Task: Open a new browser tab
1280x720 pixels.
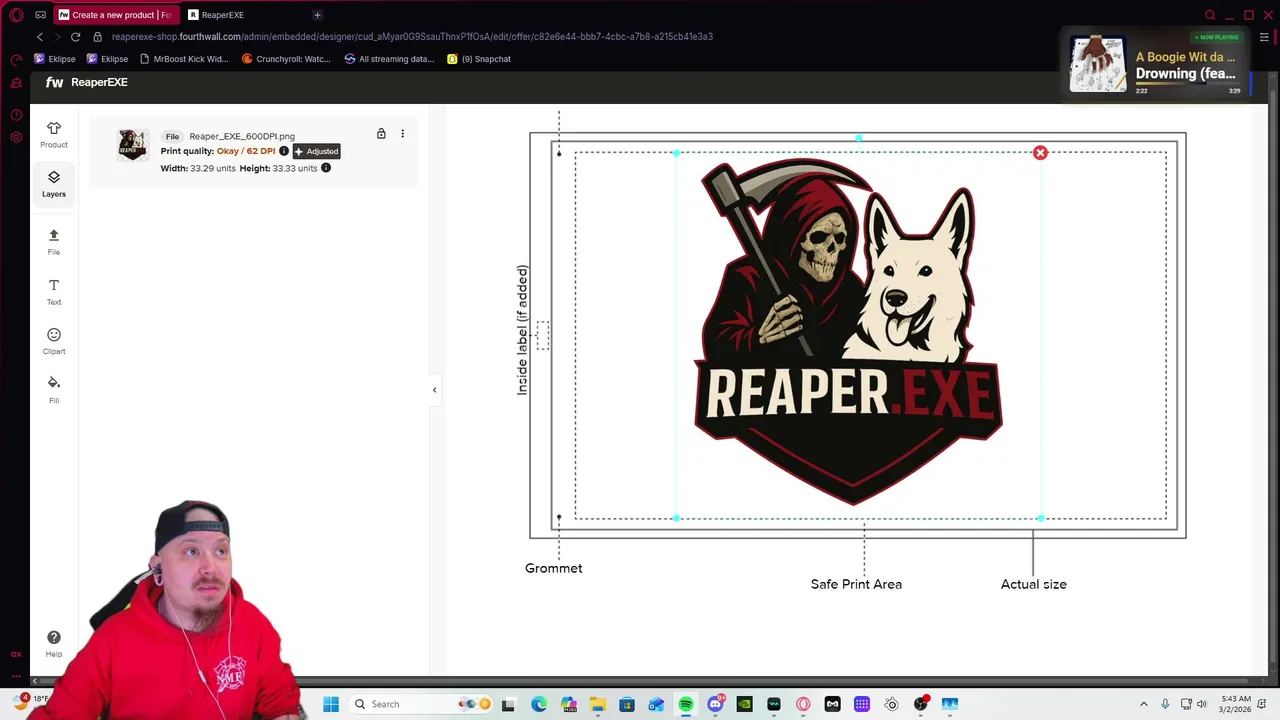Action: click(317, 15)
